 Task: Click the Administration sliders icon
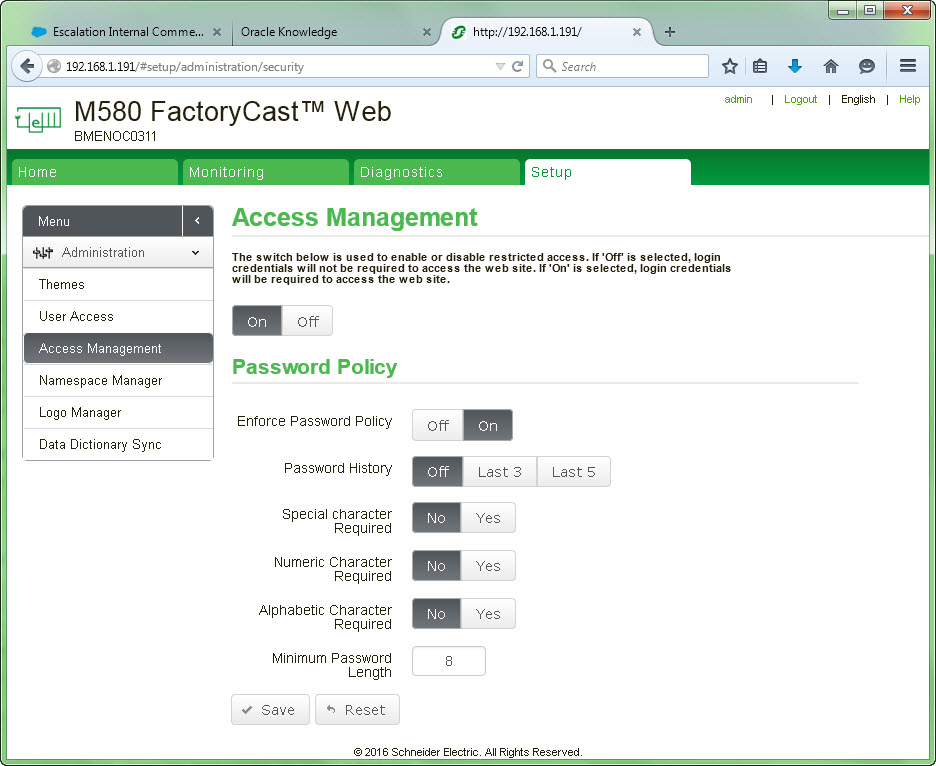click(x=43, y=253)
